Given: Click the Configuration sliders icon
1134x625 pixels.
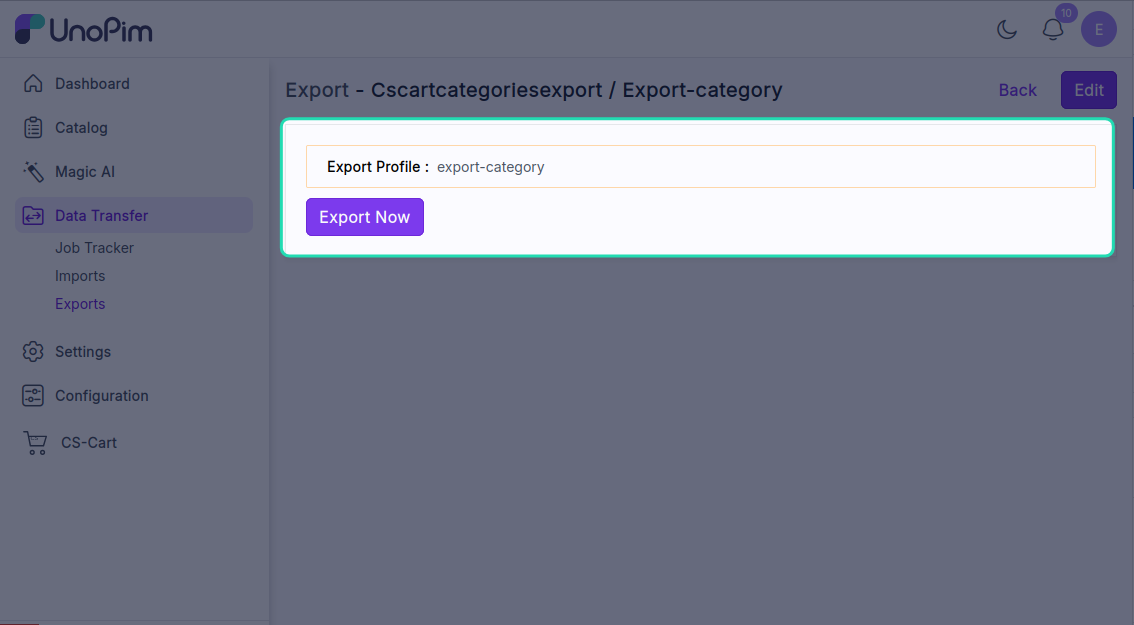Looking at the screenshot, I should click(33, 396).
